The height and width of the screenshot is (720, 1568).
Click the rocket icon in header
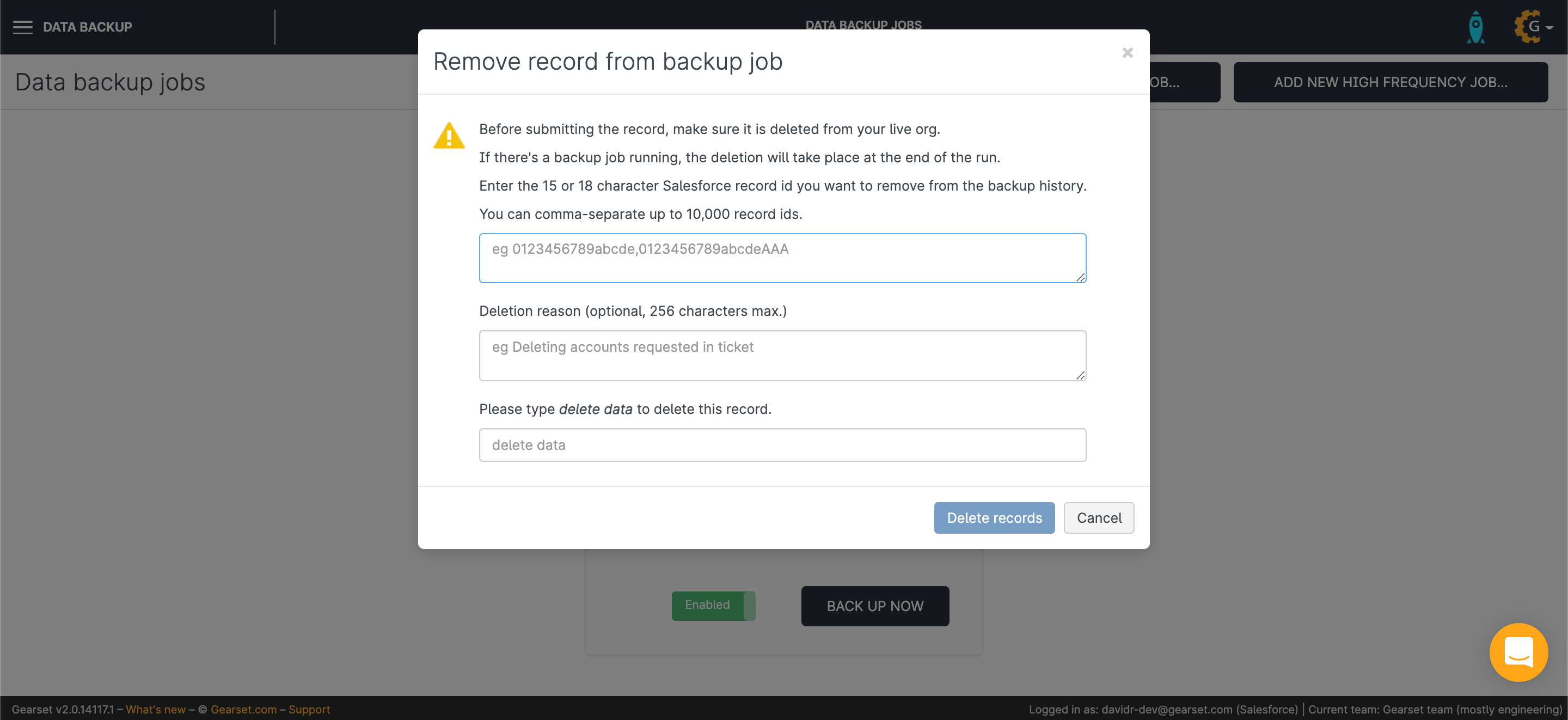[x=1475, y=27]
